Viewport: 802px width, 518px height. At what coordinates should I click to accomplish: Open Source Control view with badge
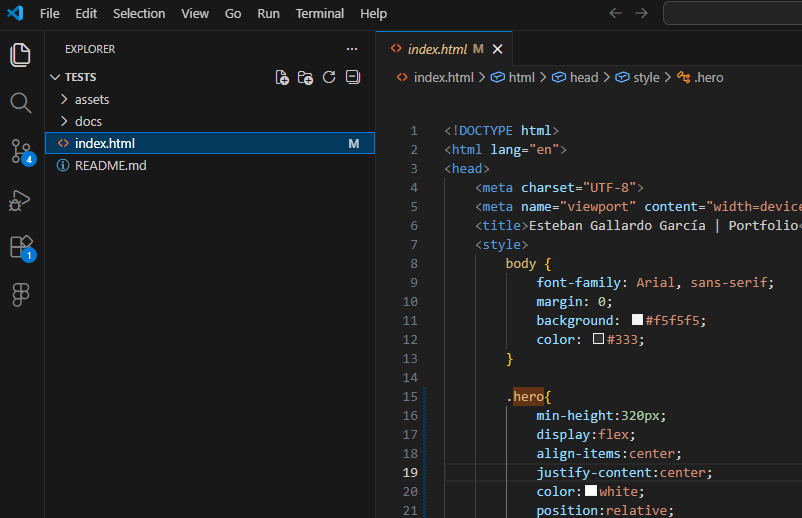tap(21, 151)
